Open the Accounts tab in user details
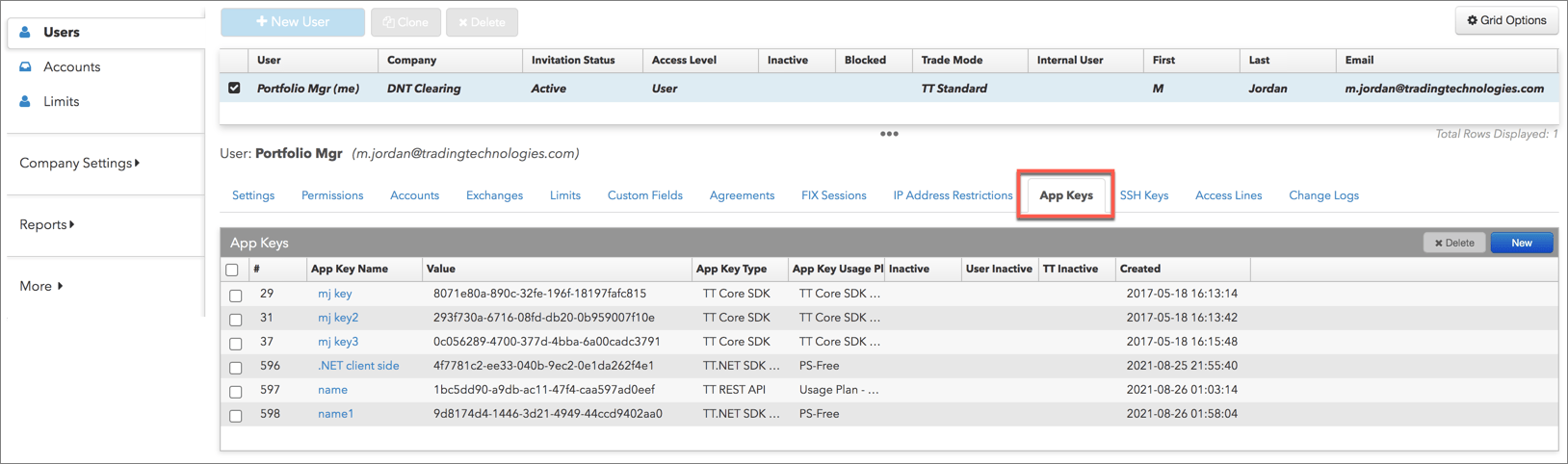The image size is (1568, 464). [414, 195]
